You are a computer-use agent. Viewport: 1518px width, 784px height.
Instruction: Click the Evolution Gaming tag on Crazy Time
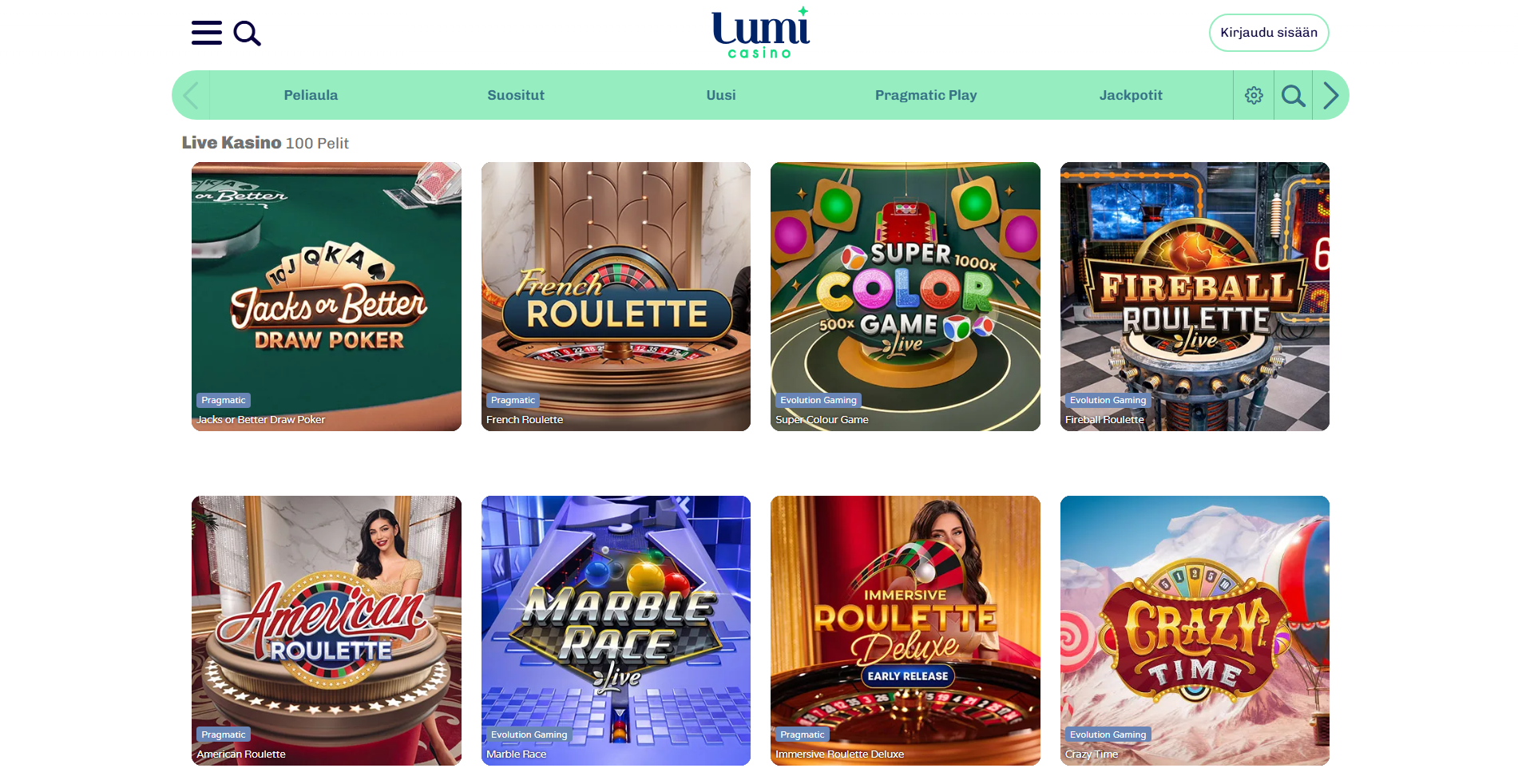tap(1108, 735)
